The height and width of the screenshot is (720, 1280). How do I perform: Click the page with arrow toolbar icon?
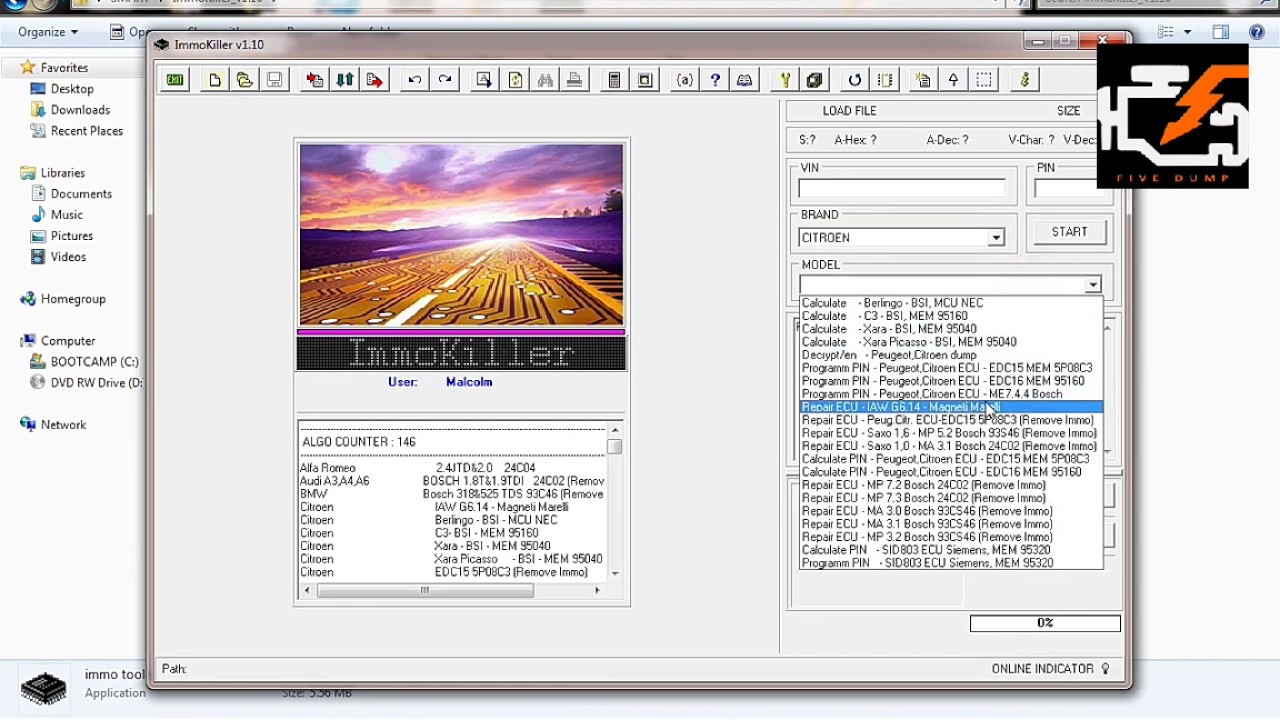pos(485,80)
